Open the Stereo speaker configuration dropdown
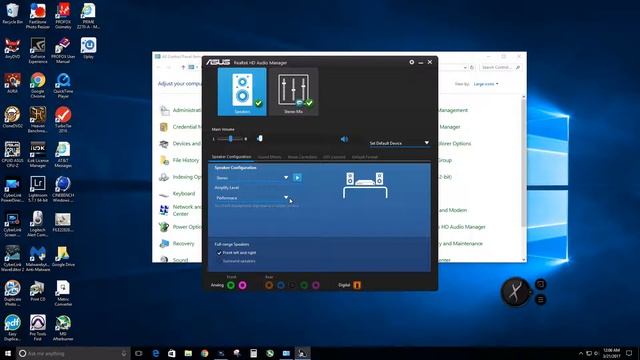The width and height of the screenshot is (640, 360). pos(252,178)
